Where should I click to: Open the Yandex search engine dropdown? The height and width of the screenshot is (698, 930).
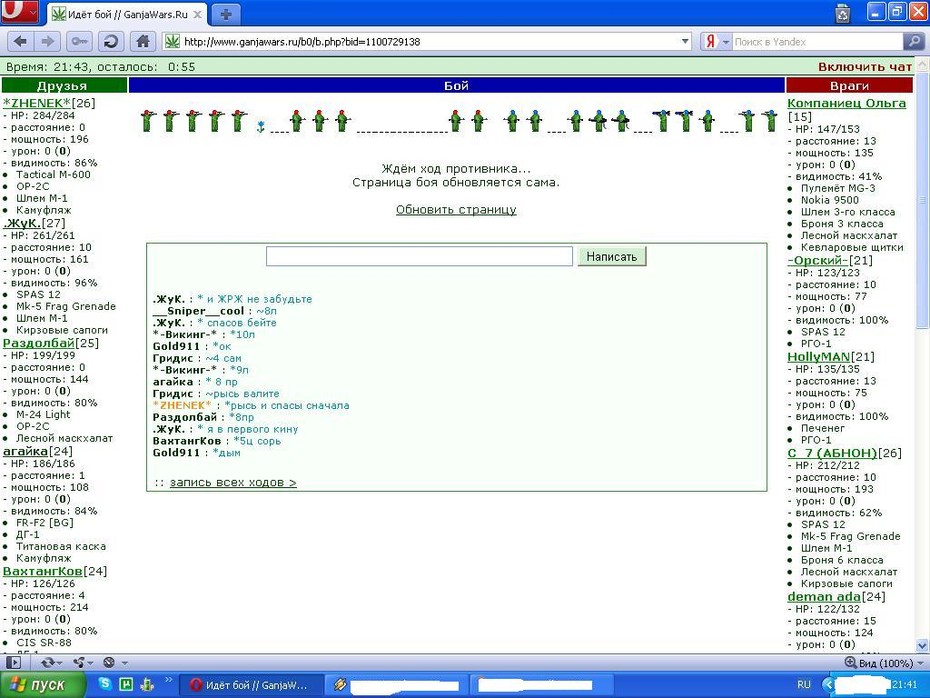pyautogui.click(x=726, y=42)
